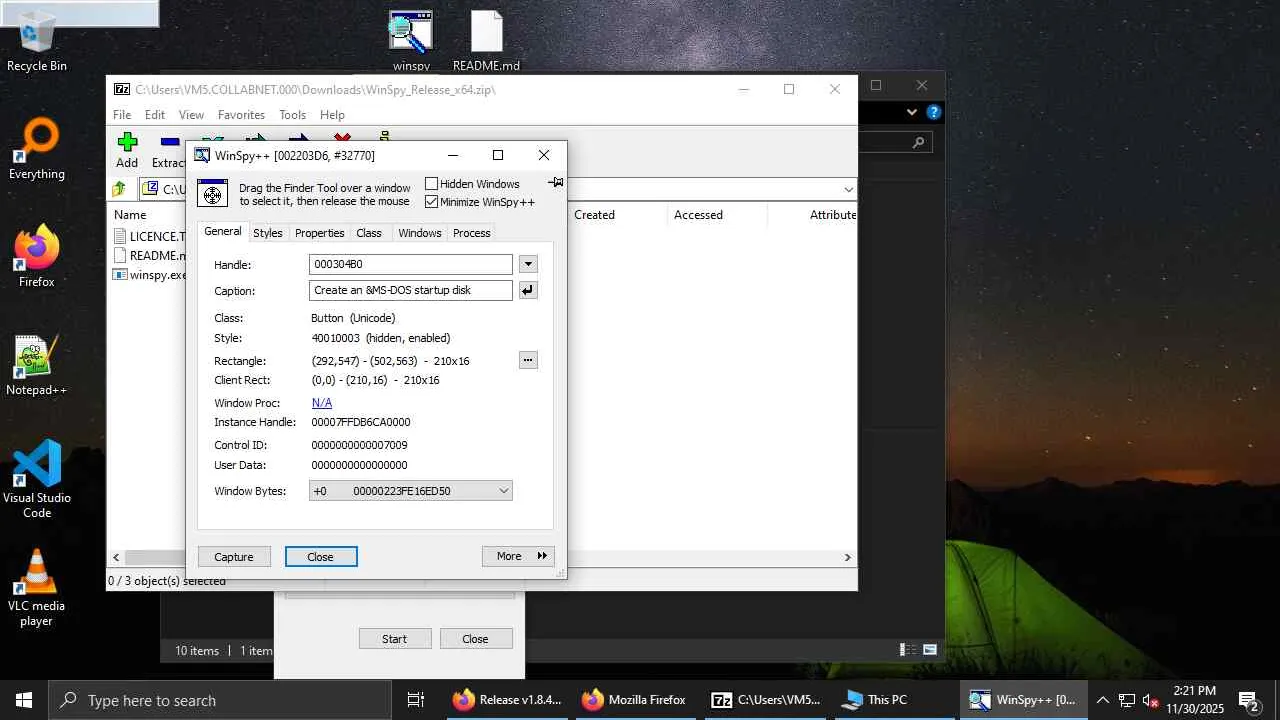This screenshot has height=720, width=1280.
Task: Select the Visual Studio Code desktop shortcut
Action: coord(37,480)
